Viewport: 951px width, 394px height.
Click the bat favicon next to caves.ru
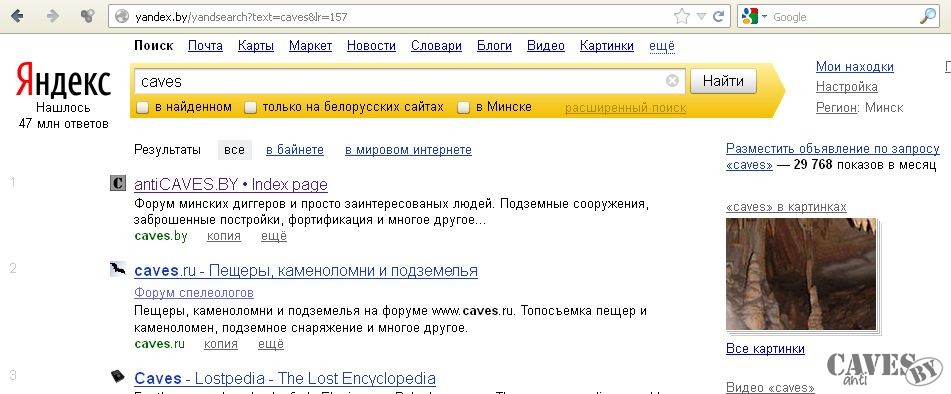(x=118, y=269)
